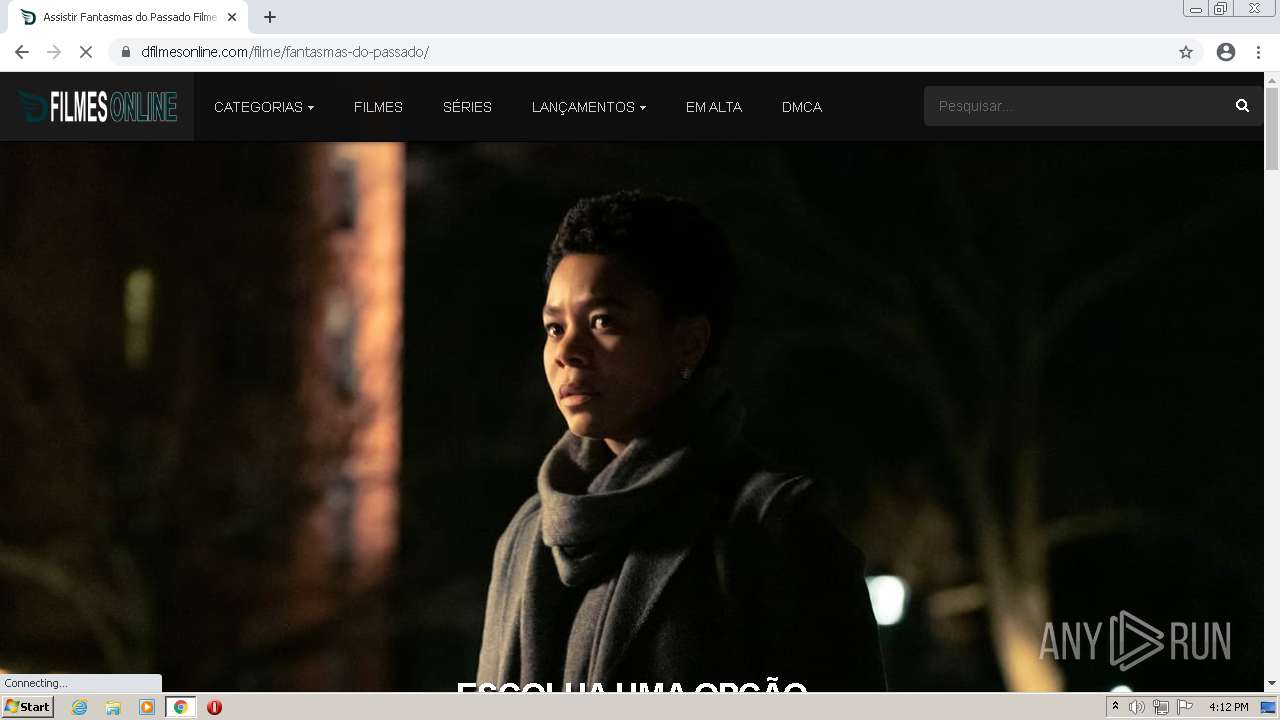This screenshot has width=1280, height=720.
Task: Click the page scrollbar down arrow
Action: coord(1272,683)
